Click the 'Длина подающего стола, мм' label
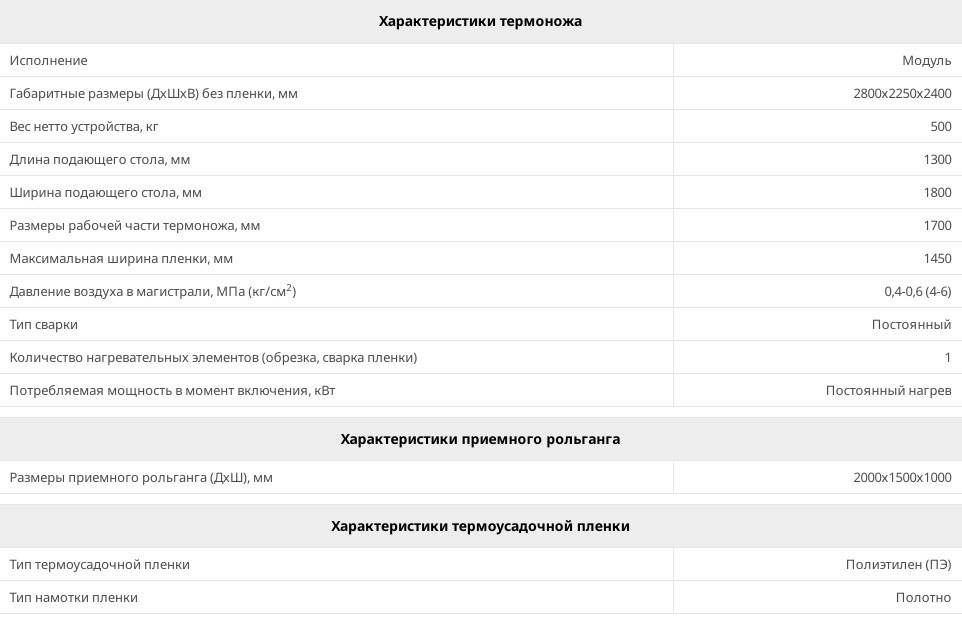The width and height of the screenshot is (962, 623). (x=100, y=160)
